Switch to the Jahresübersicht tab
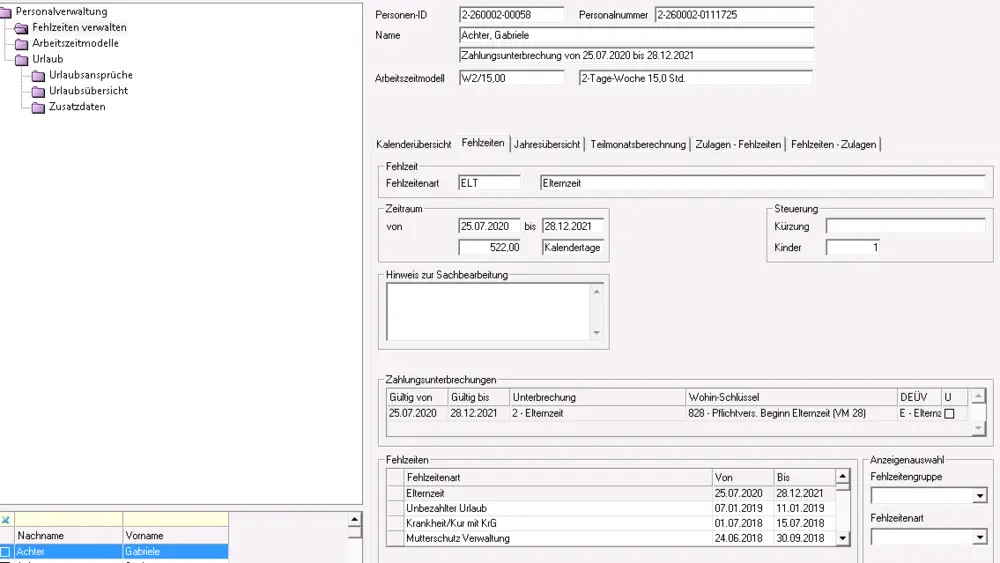 point(546,144)
